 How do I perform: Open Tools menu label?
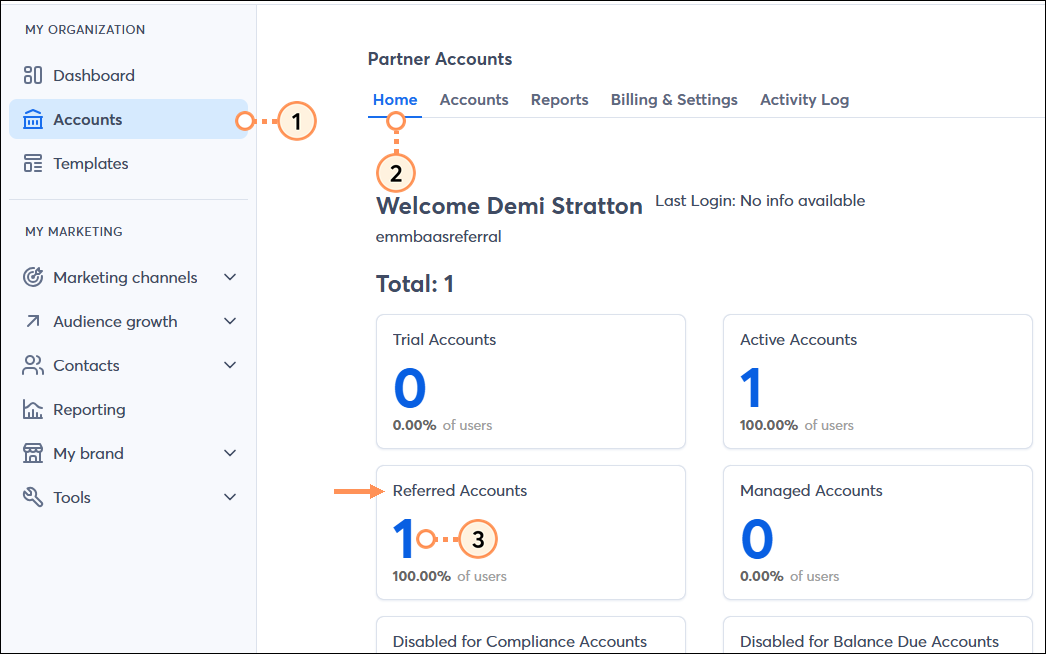point(72,497)
